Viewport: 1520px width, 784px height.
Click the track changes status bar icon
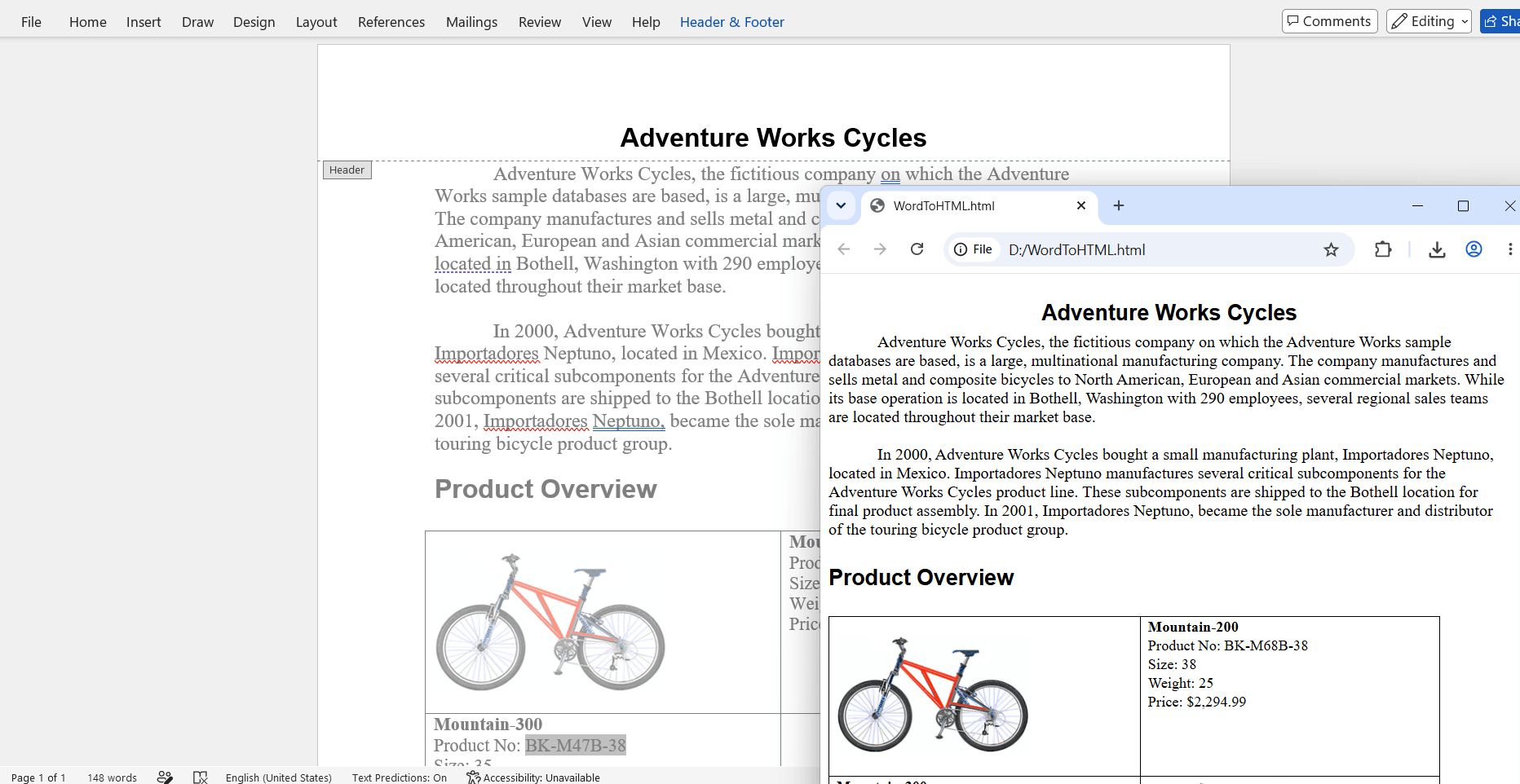[x=165, y=777]
